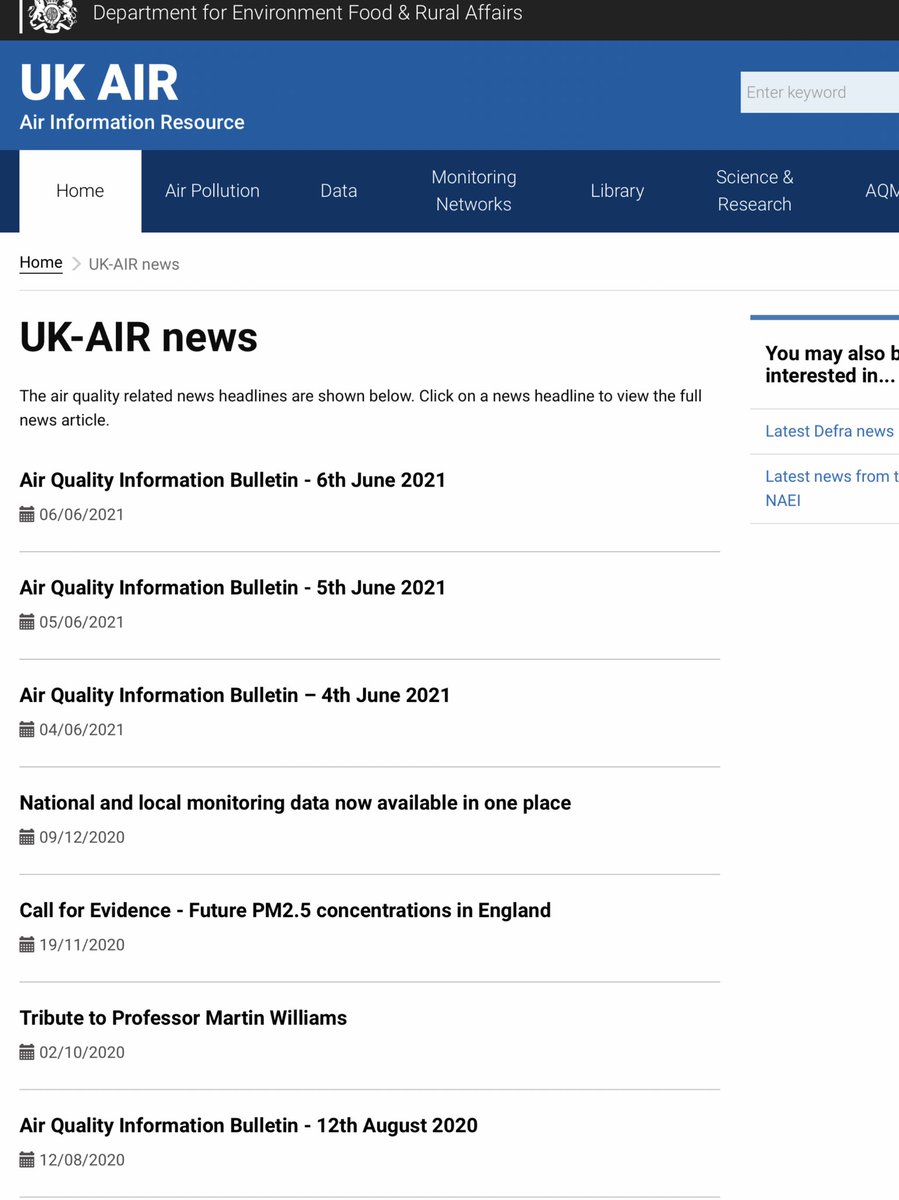This screenshot has height=1200, width=899.
Task: Click the calendar icon beside 19/11/2020
Action: click(x=27, y=945)
